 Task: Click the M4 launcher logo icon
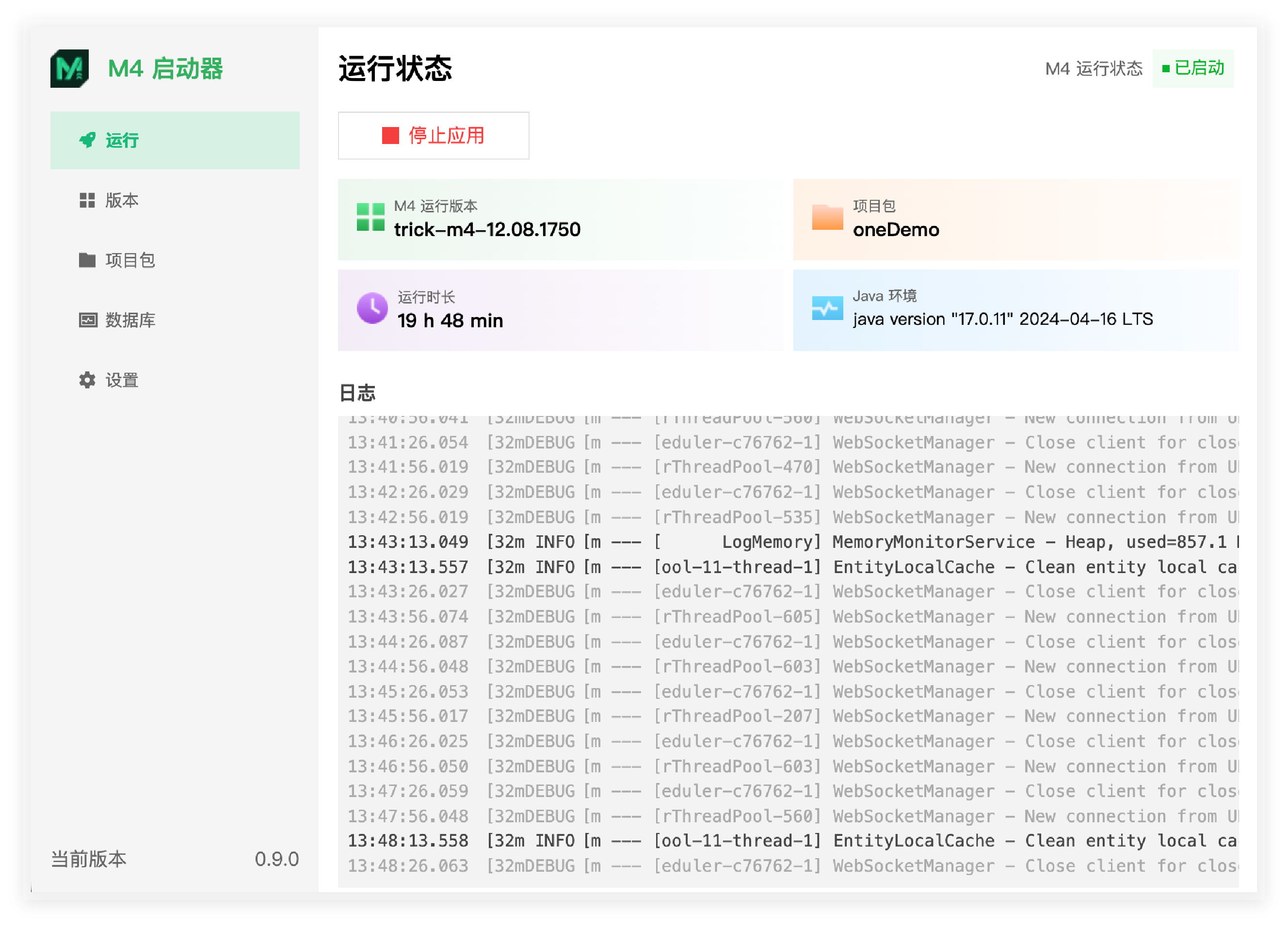[x=69, y=69]
